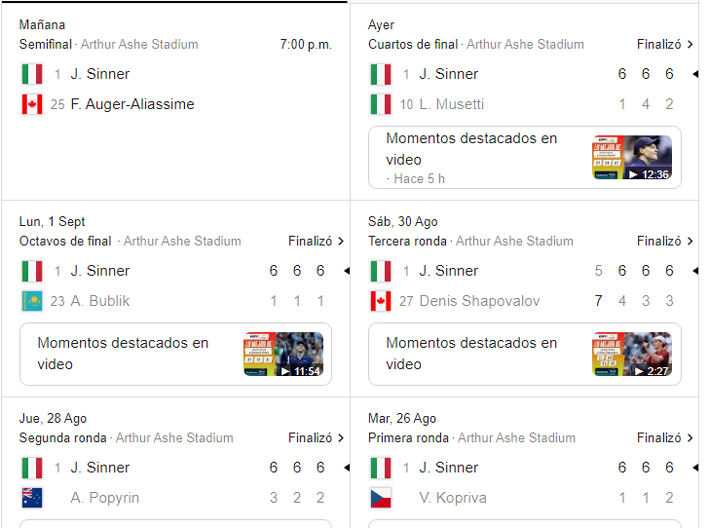Image resolution: width=710 pixels, height=528 pixels.
Task: Click Australia flag next to A. Popyrin
Action: point(32,498)
